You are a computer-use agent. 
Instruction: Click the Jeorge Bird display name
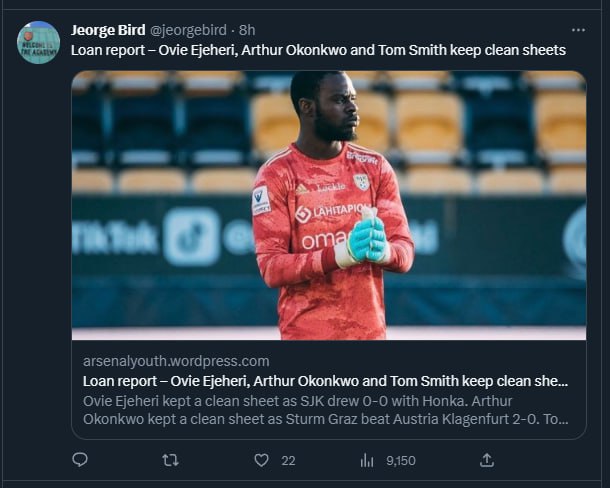(109, 30)
